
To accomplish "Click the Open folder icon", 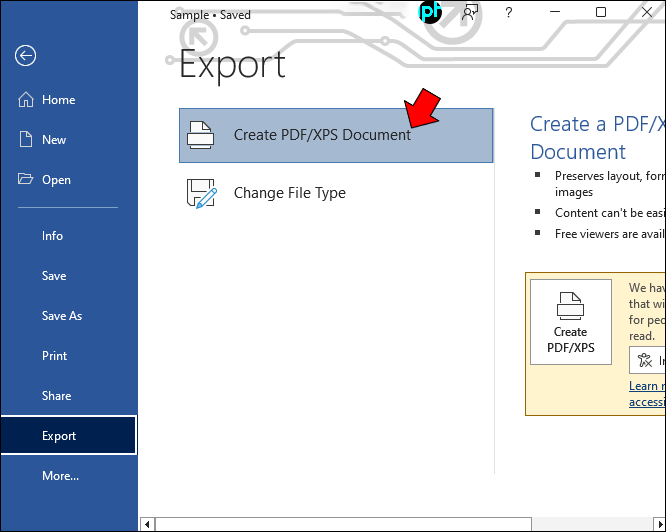I will coord(25,179).
